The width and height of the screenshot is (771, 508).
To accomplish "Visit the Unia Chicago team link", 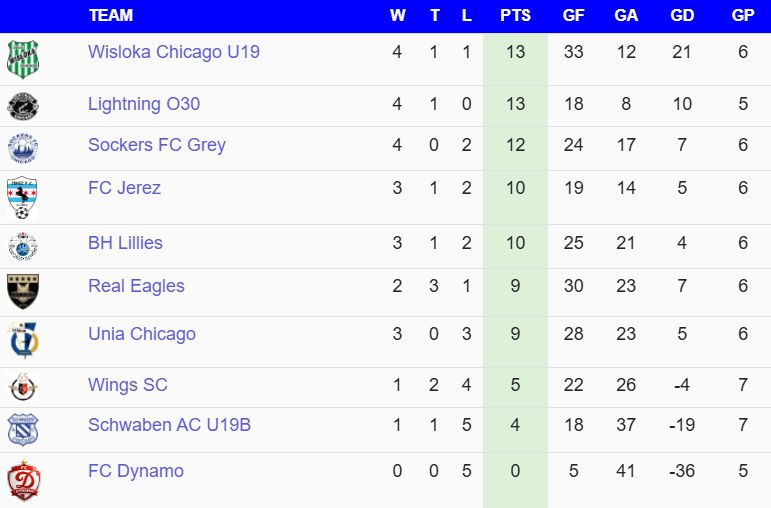I will pos(142,334).
